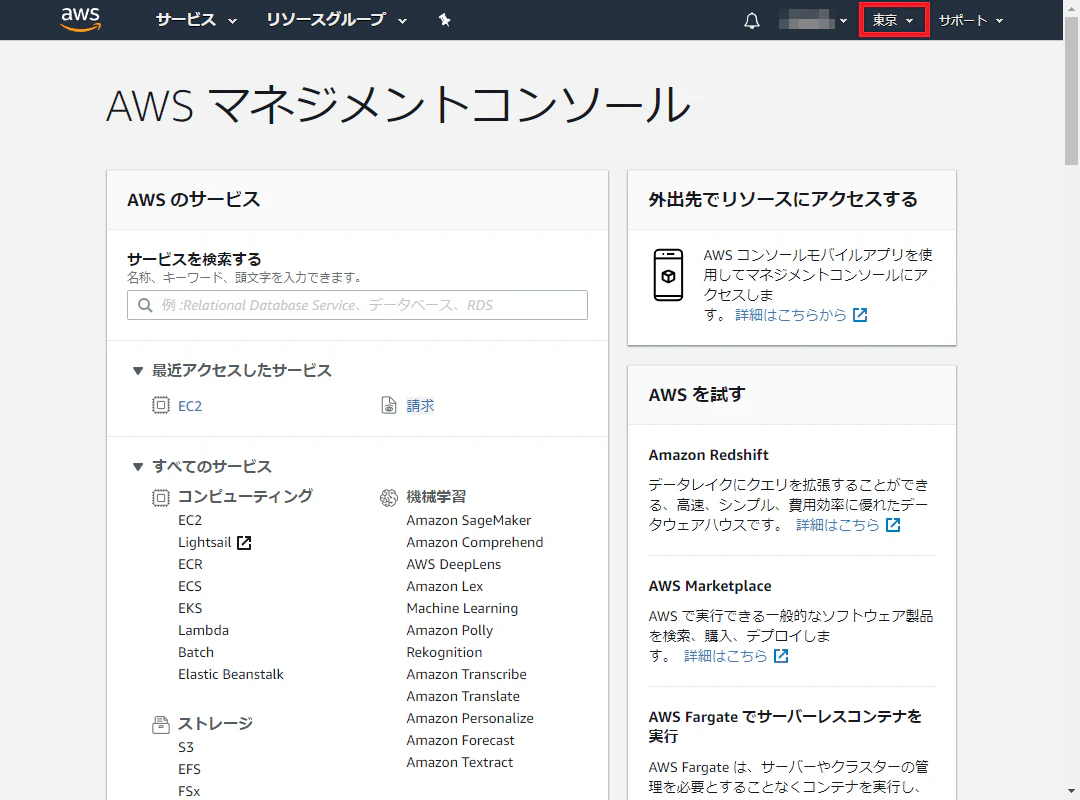Viewport: 1080px width, 800px height.
Task: Click the コンピューティング category icon
Action: 160,498
